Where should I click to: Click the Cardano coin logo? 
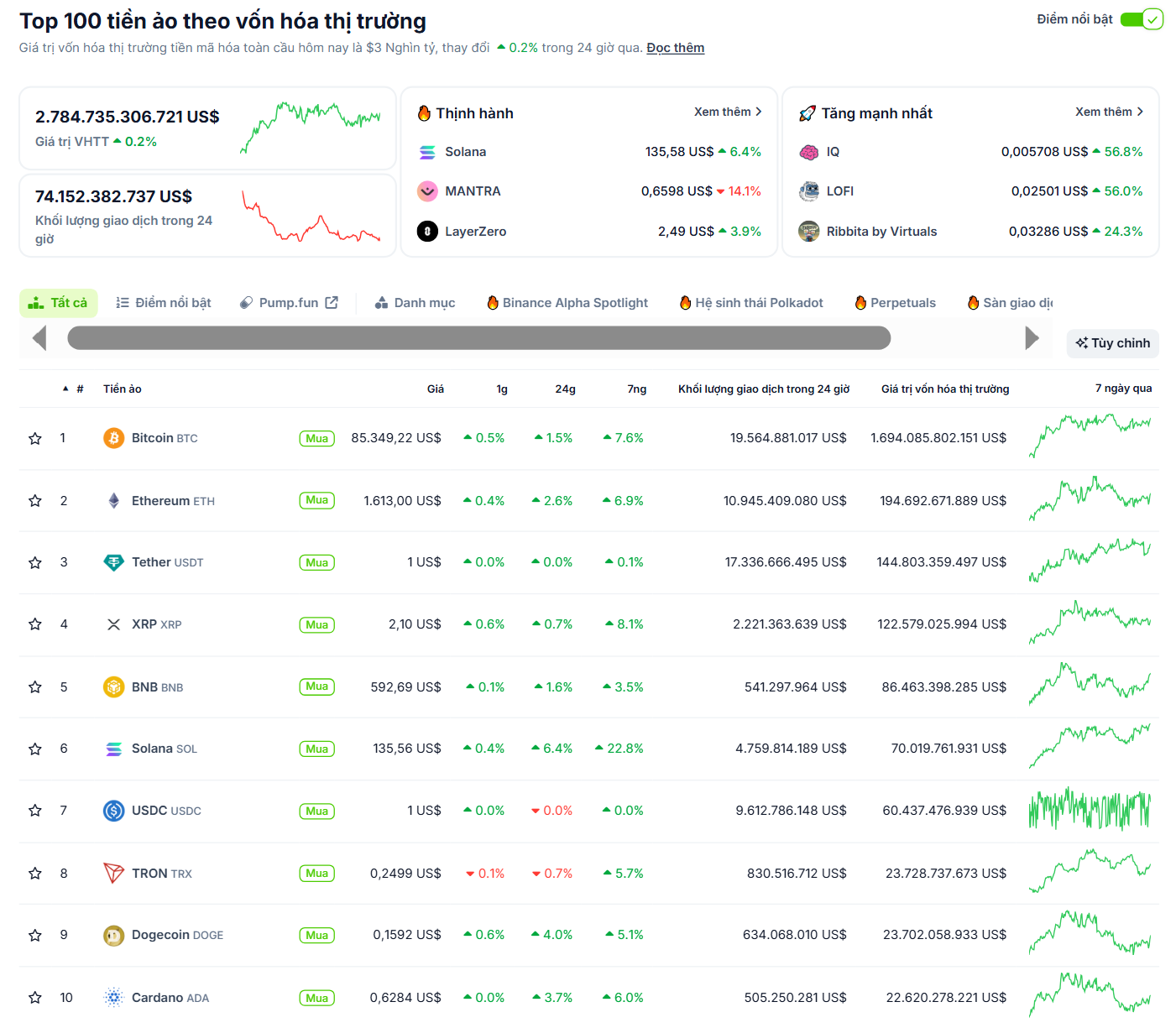point(113,998)
